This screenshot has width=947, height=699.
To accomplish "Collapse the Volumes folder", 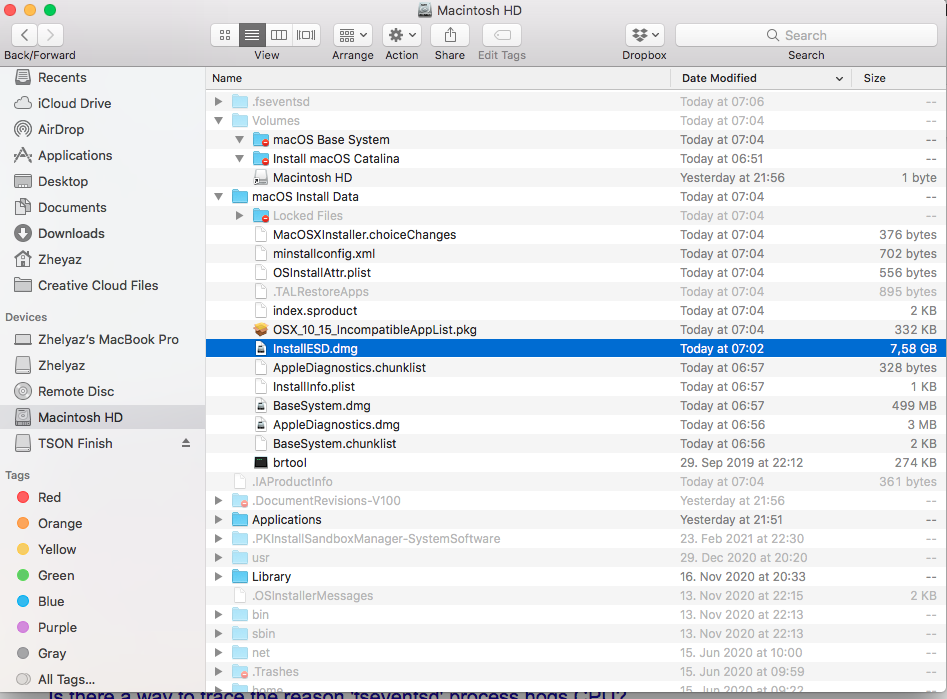I will (x=219, y=120).
